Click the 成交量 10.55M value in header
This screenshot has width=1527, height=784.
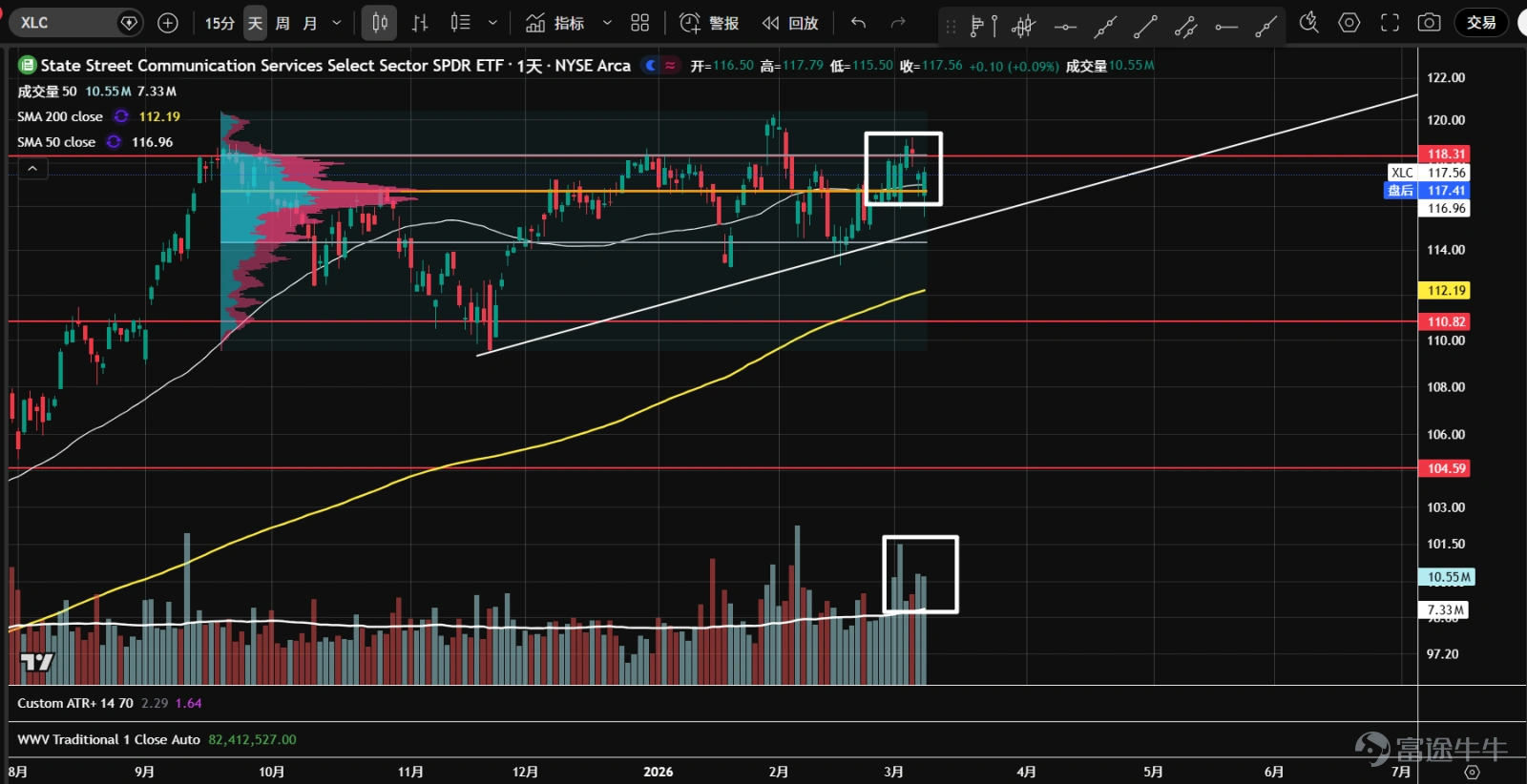pyautogui.click(x=1110, y=65)
